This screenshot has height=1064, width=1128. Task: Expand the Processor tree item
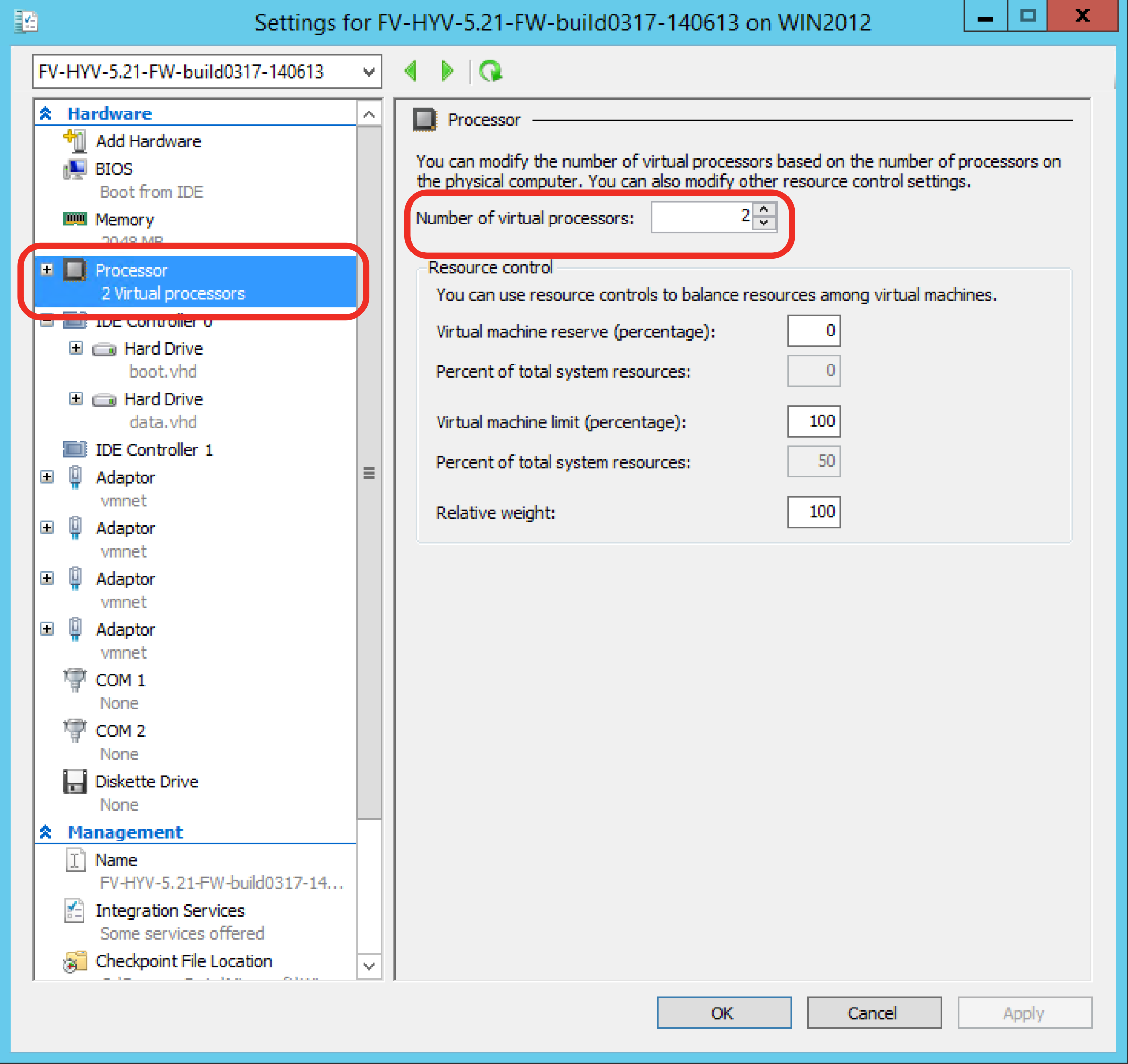pos(48,270)
